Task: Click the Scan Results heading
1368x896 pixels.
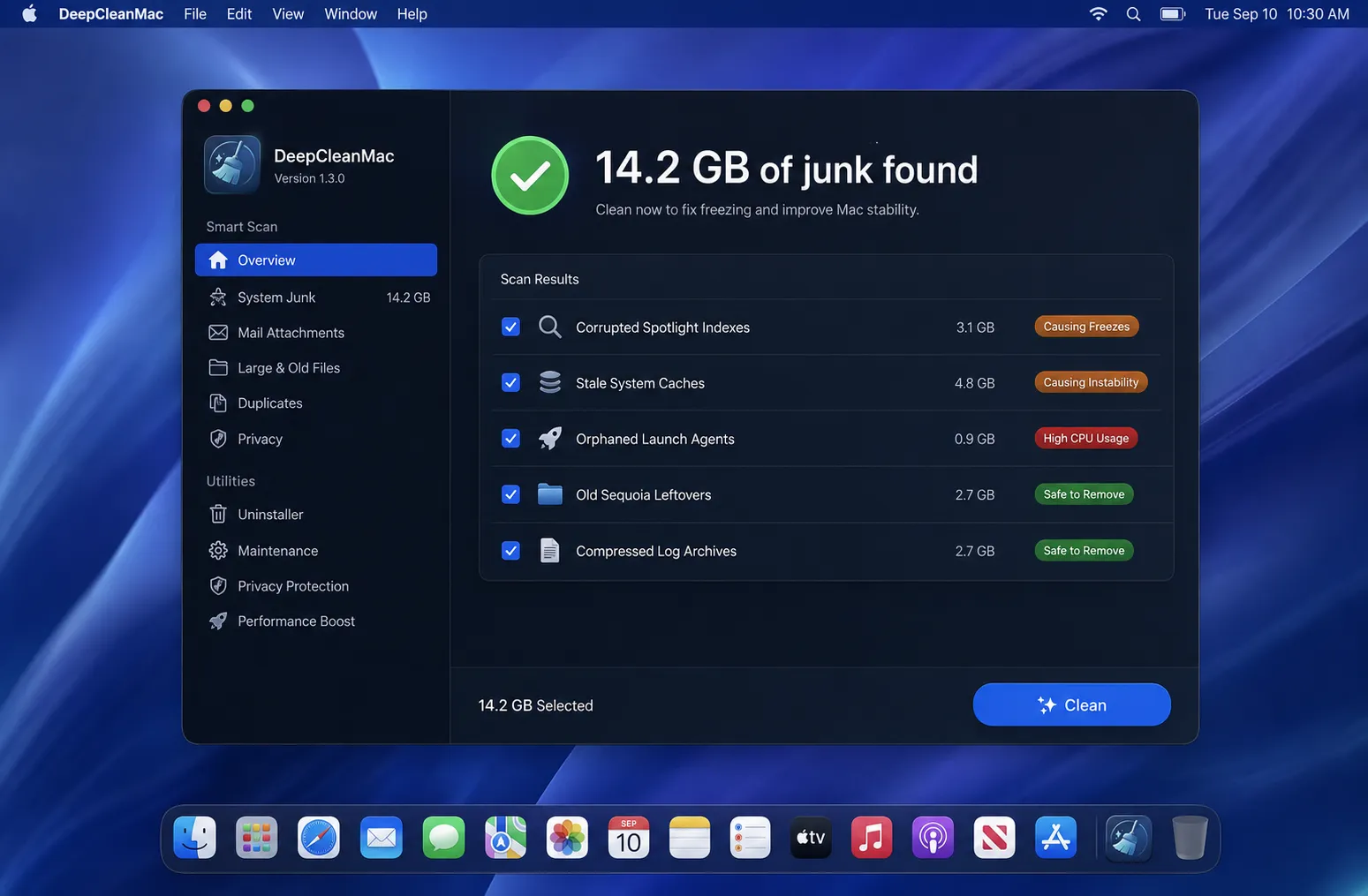Action: [x=540, y=279]
